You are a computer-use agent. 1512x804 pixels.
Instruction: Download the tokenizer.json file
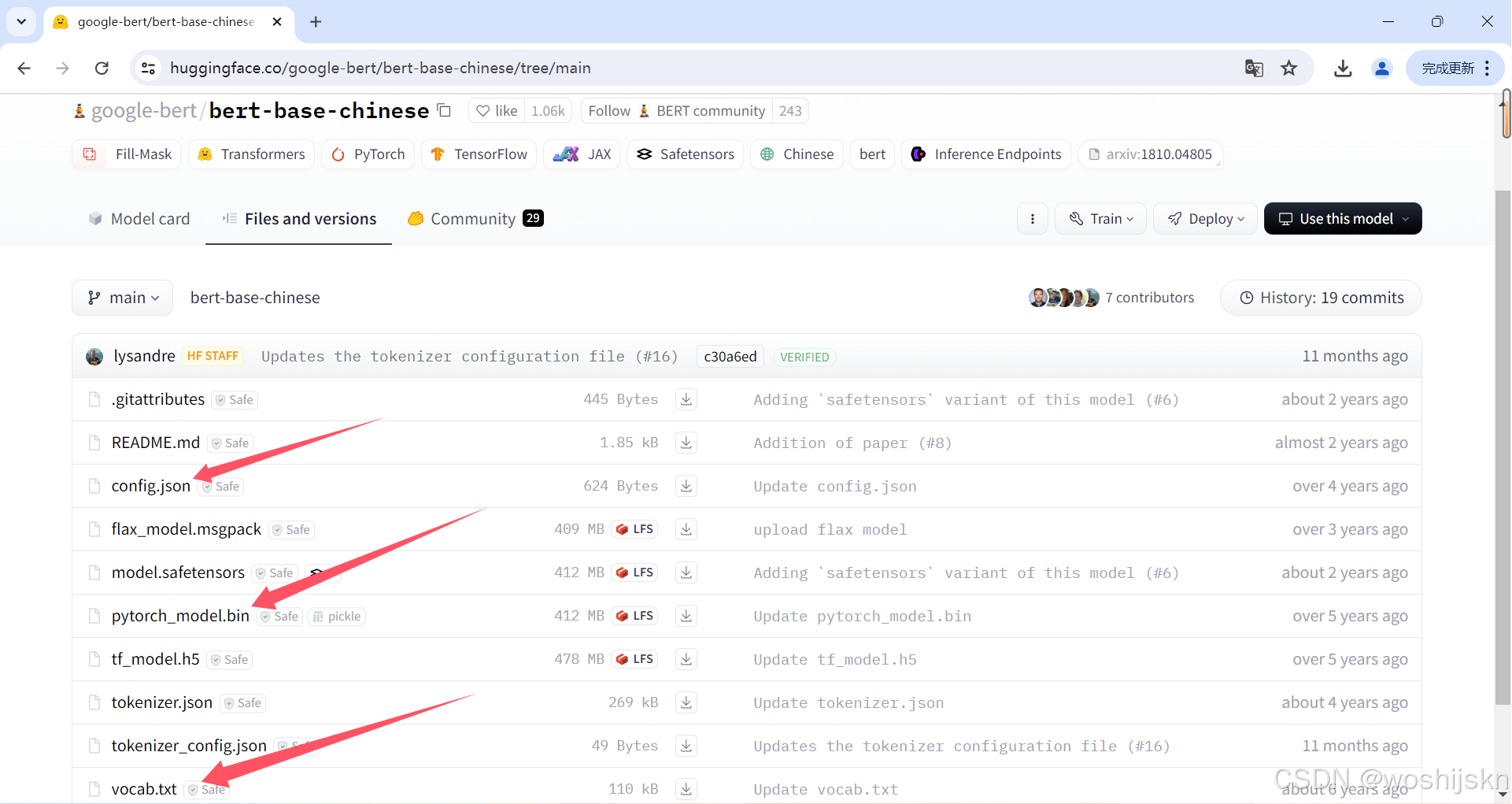pos(686,702)
